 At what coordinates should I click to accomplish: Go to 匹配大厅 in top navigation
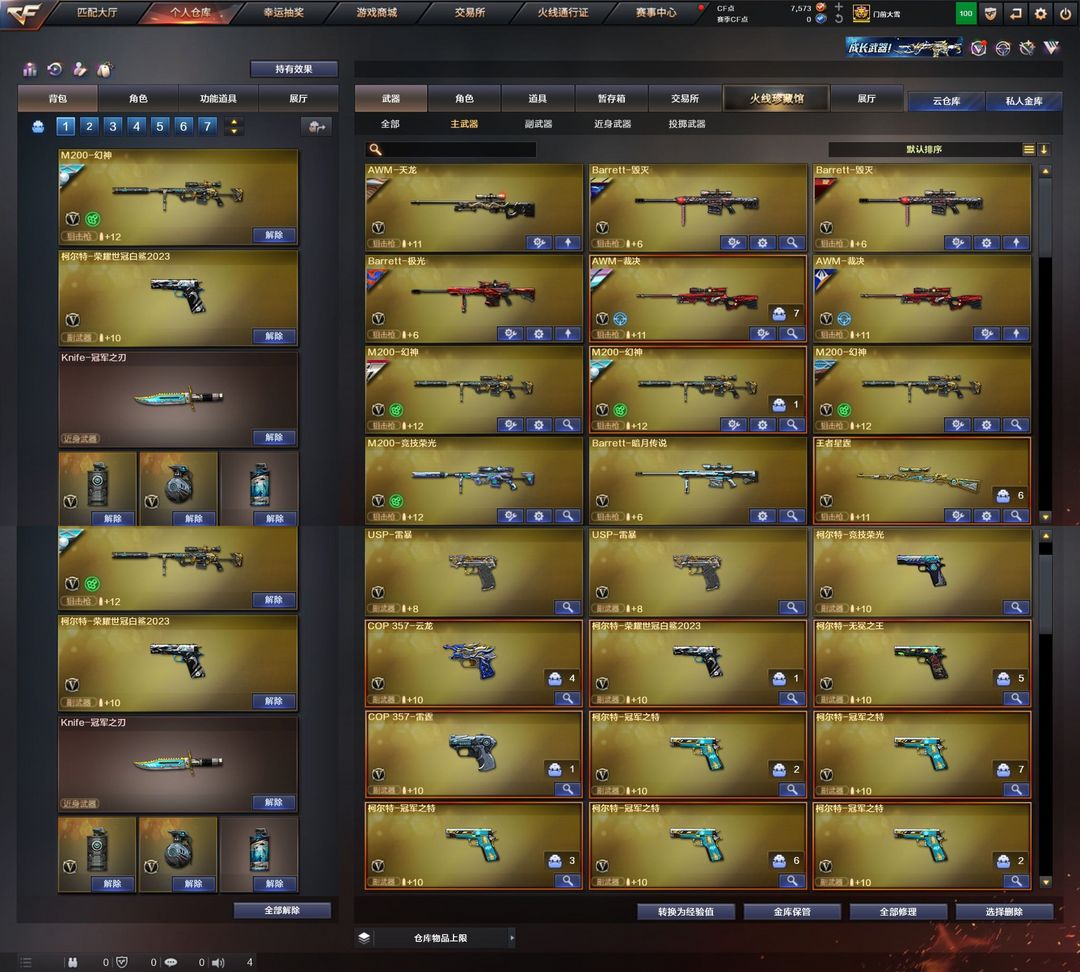pos(97,12)
